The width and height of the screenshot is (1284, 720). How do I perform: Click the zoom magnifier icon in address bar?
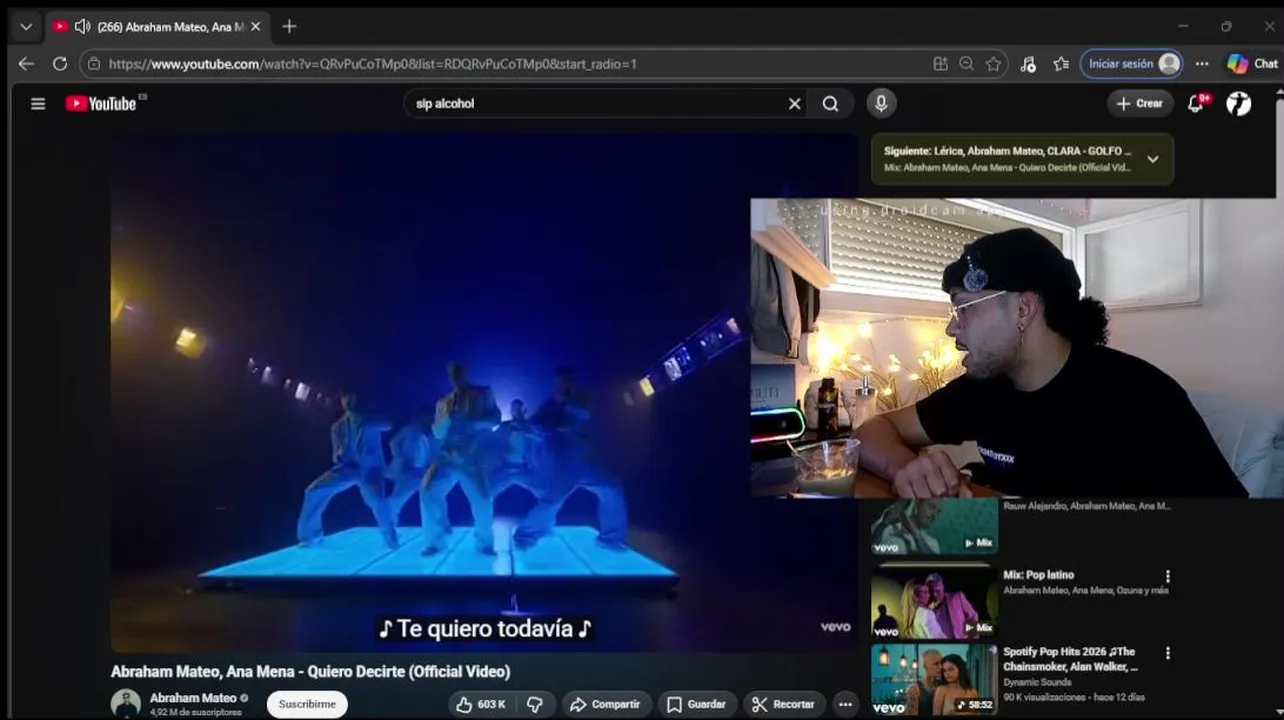point(966,64)
